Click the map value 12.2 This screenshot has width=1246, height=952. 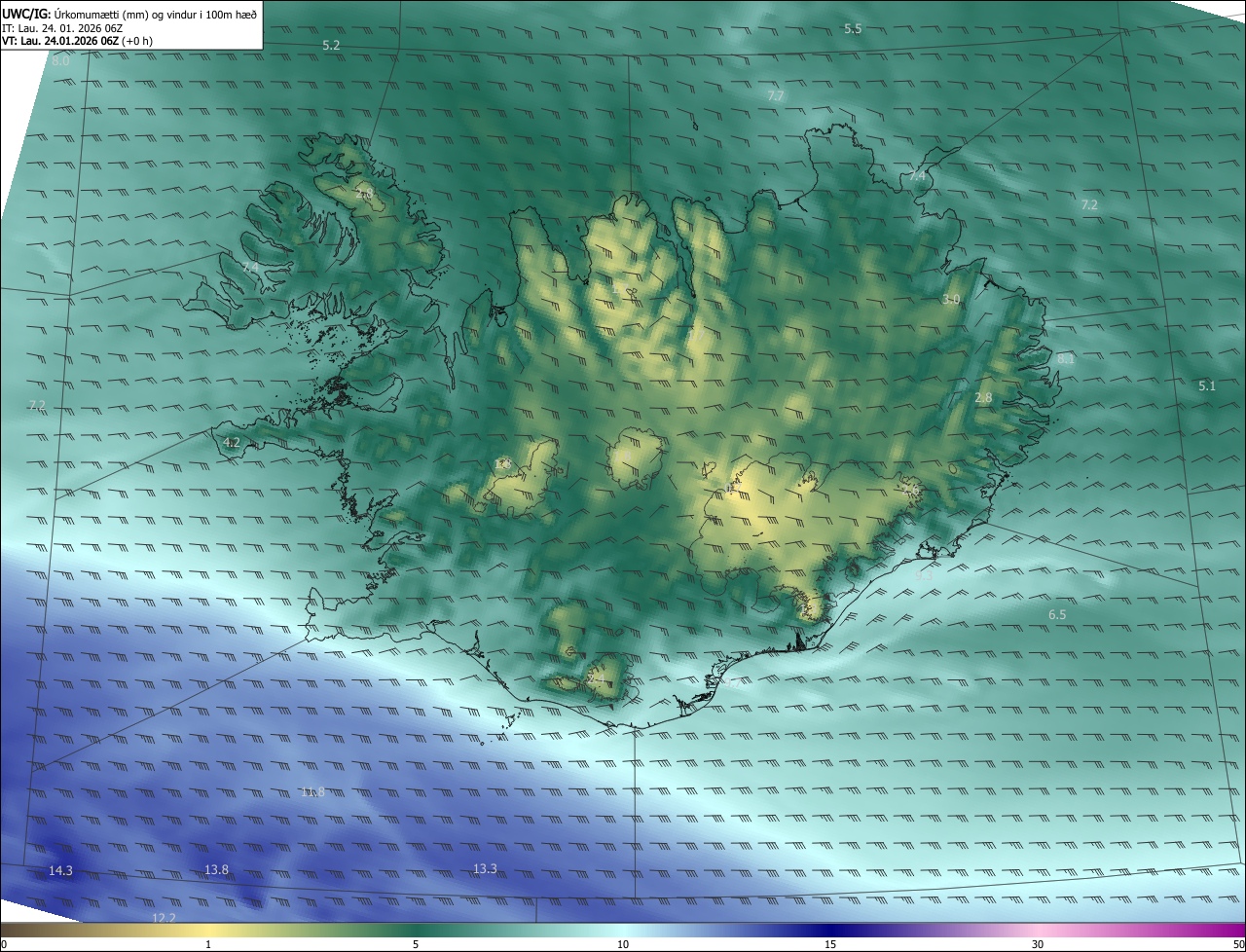pyautogui.click(x=164, y=918)
